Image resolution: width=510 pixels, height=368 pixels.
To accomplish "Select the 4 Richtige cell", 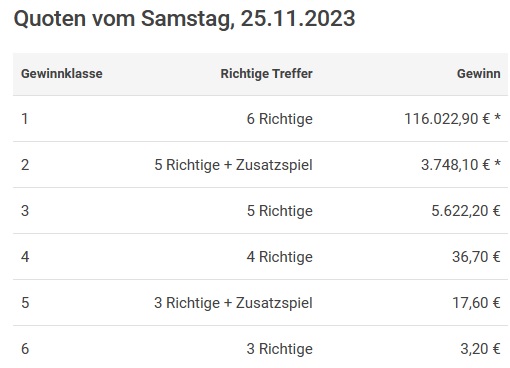I will pyautogui.click(x=280, y=257).
